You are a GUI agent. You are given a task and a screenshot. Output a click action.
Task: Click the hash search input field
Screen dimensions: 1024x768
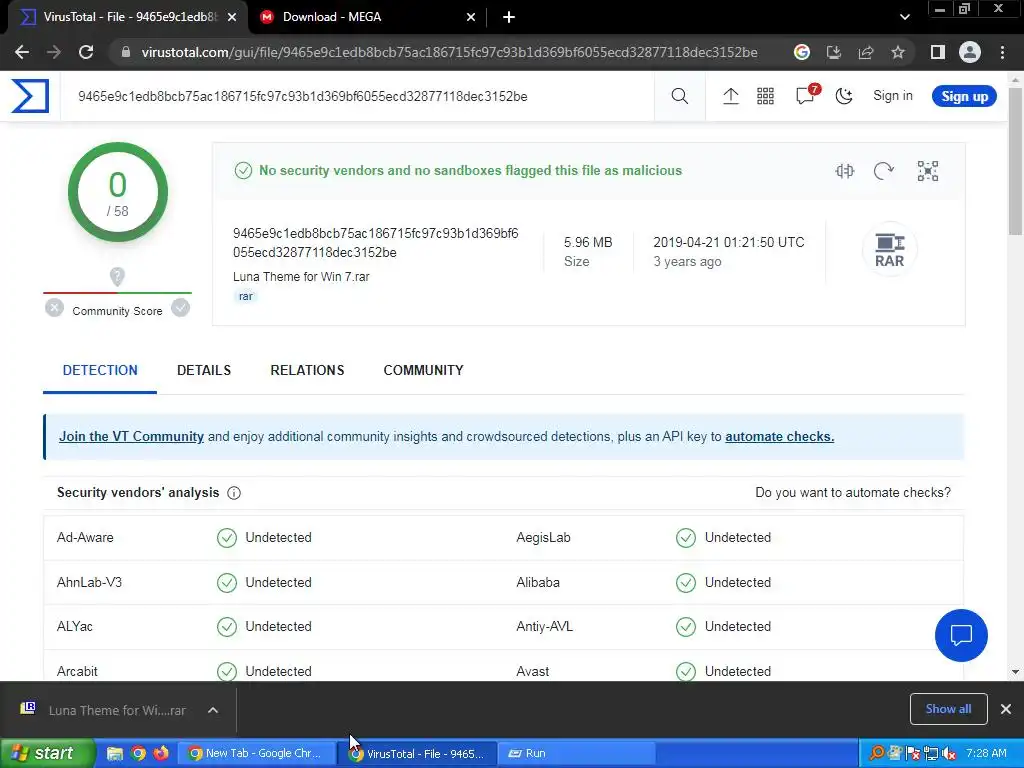(x=357, y=96)
